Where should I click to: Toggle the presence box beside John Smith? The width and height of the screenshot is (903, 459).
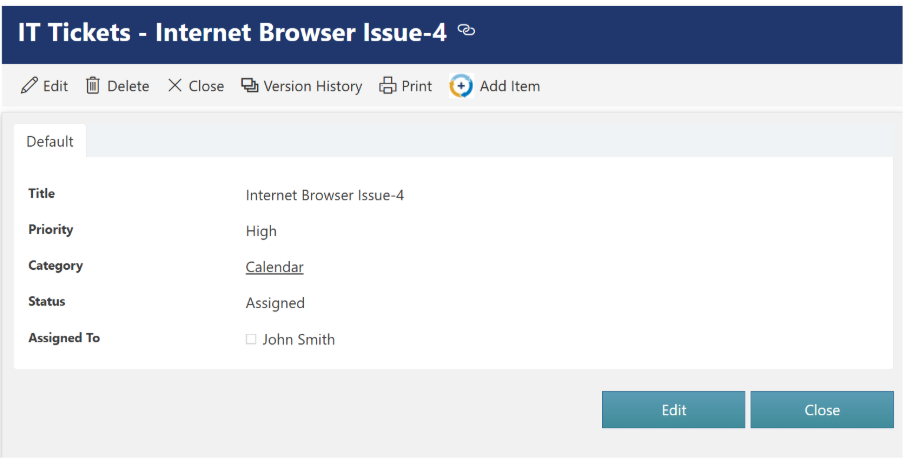tap(251, 339)
